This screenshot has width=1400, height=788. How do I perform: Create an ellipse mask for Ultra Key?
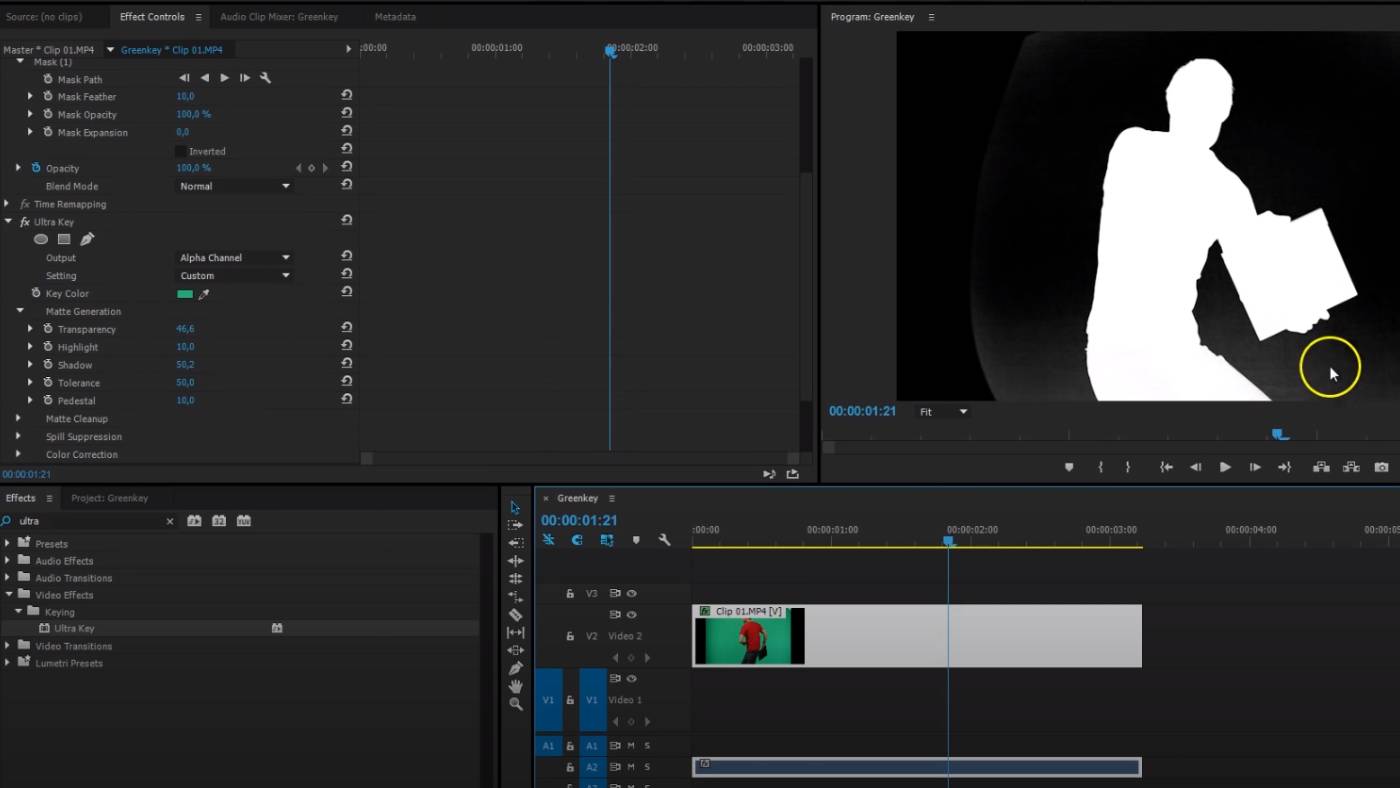coord(41,239)
